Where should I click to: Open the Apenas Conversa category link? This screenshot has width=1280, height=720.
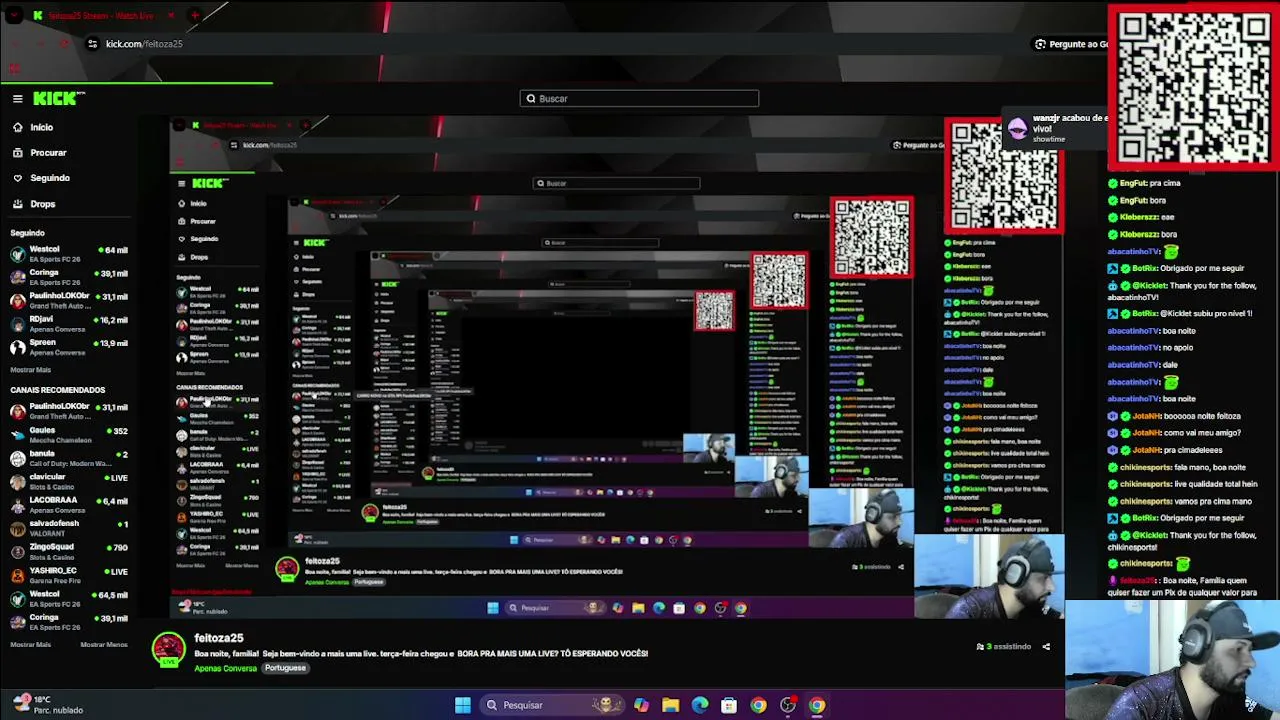pyautogui.click(x=225, y=668)
